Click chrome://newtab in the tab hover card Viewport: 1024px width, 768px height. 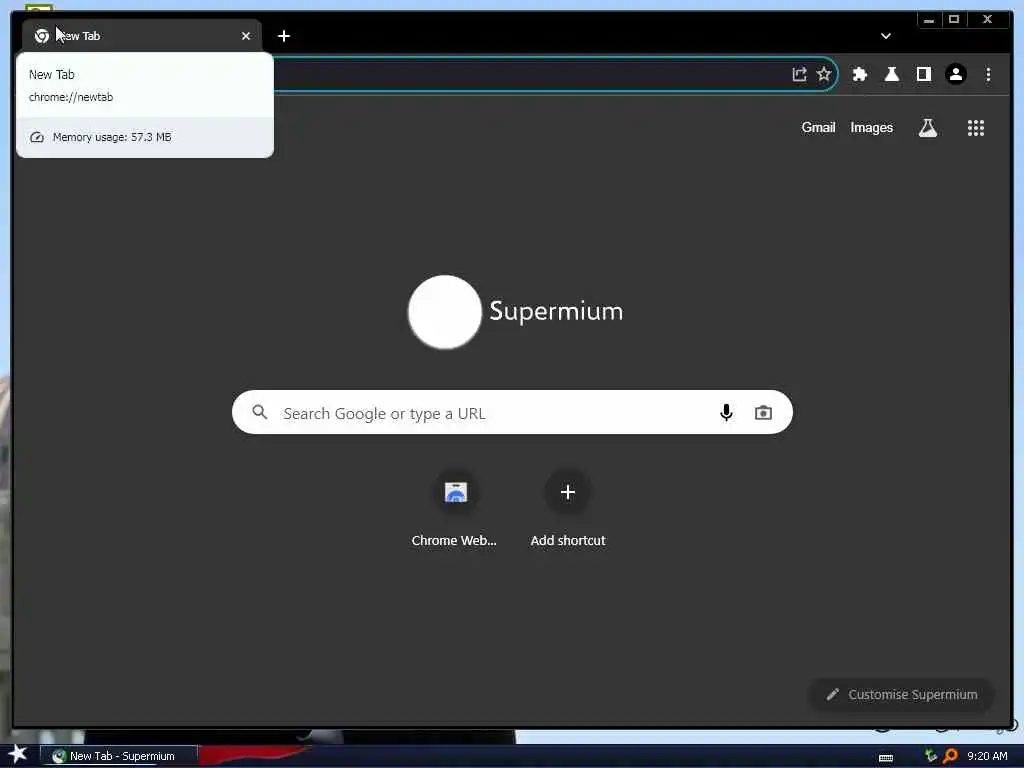(x=71, y=97)
